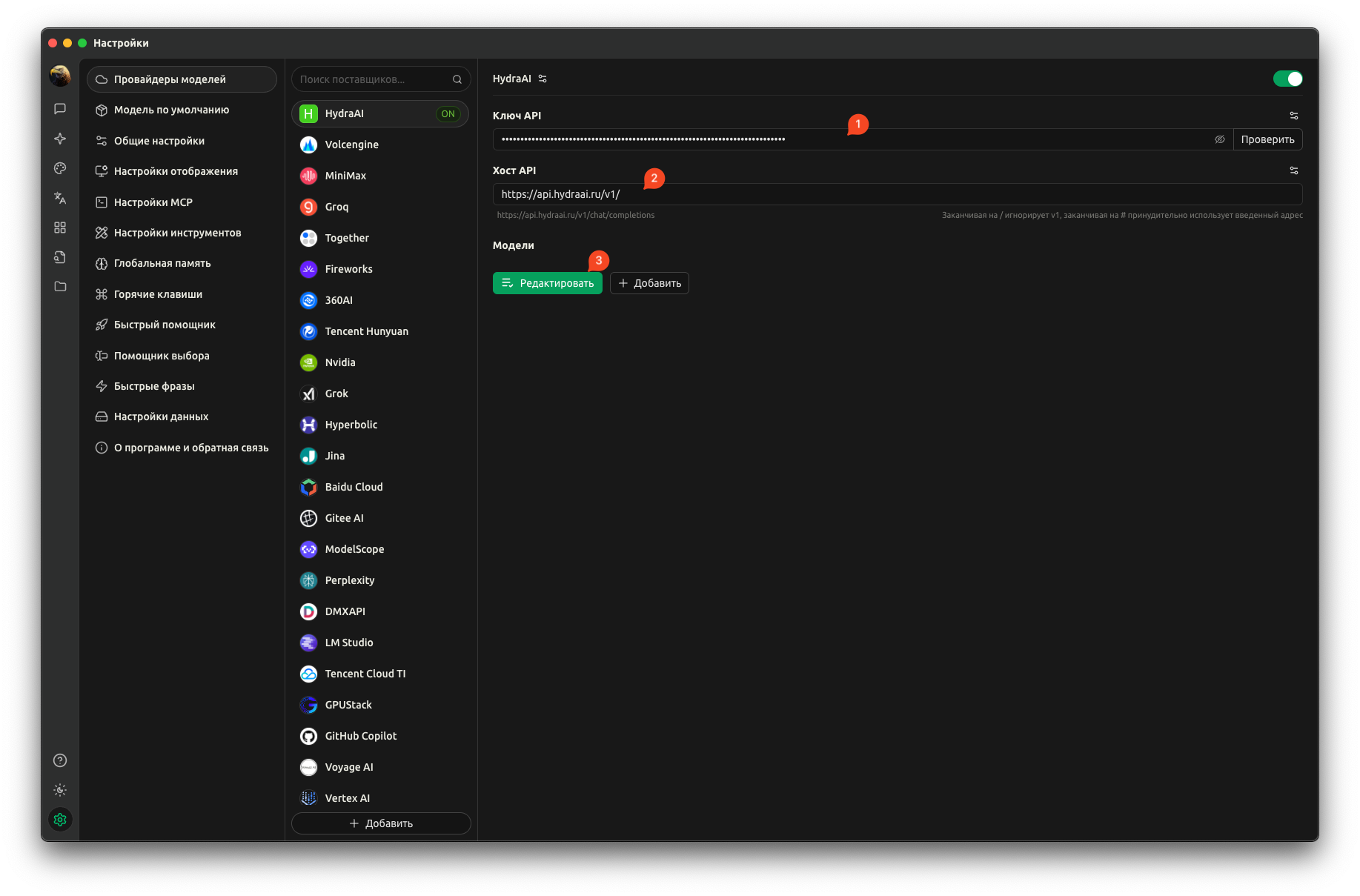Select Groq provider
Viewport: 1360px width, 896px height.
380,207
